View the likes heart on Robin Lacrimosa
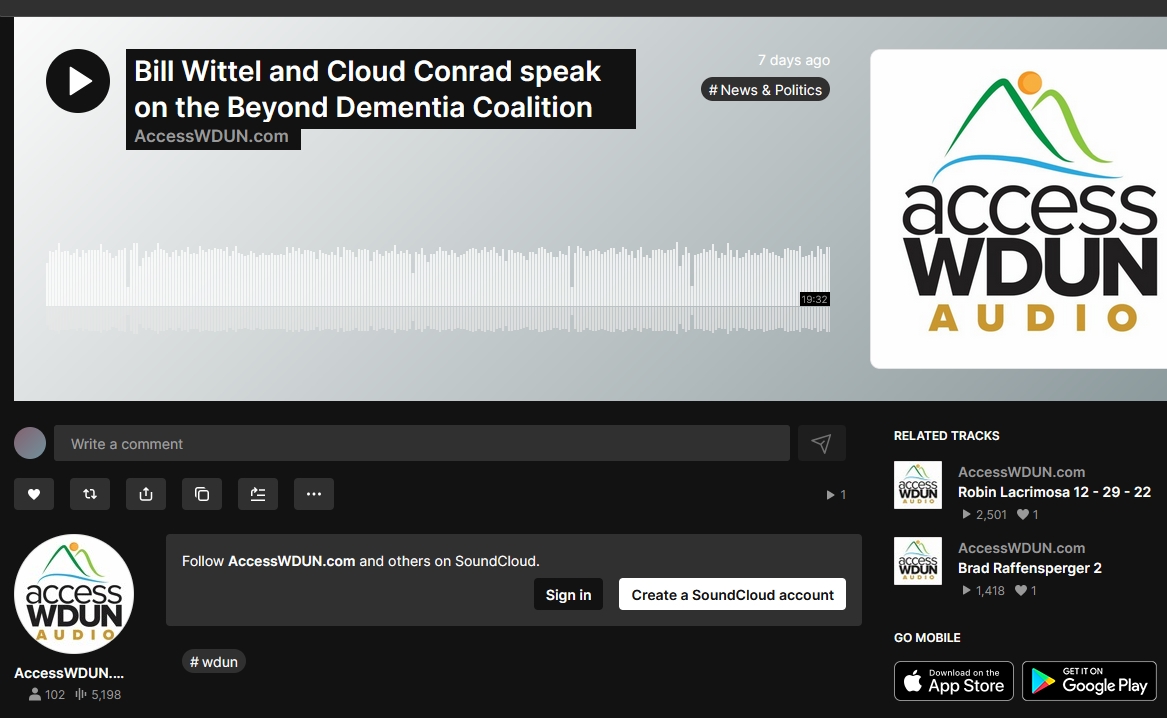The image size is (1167, 718). tap(1028, 514)
